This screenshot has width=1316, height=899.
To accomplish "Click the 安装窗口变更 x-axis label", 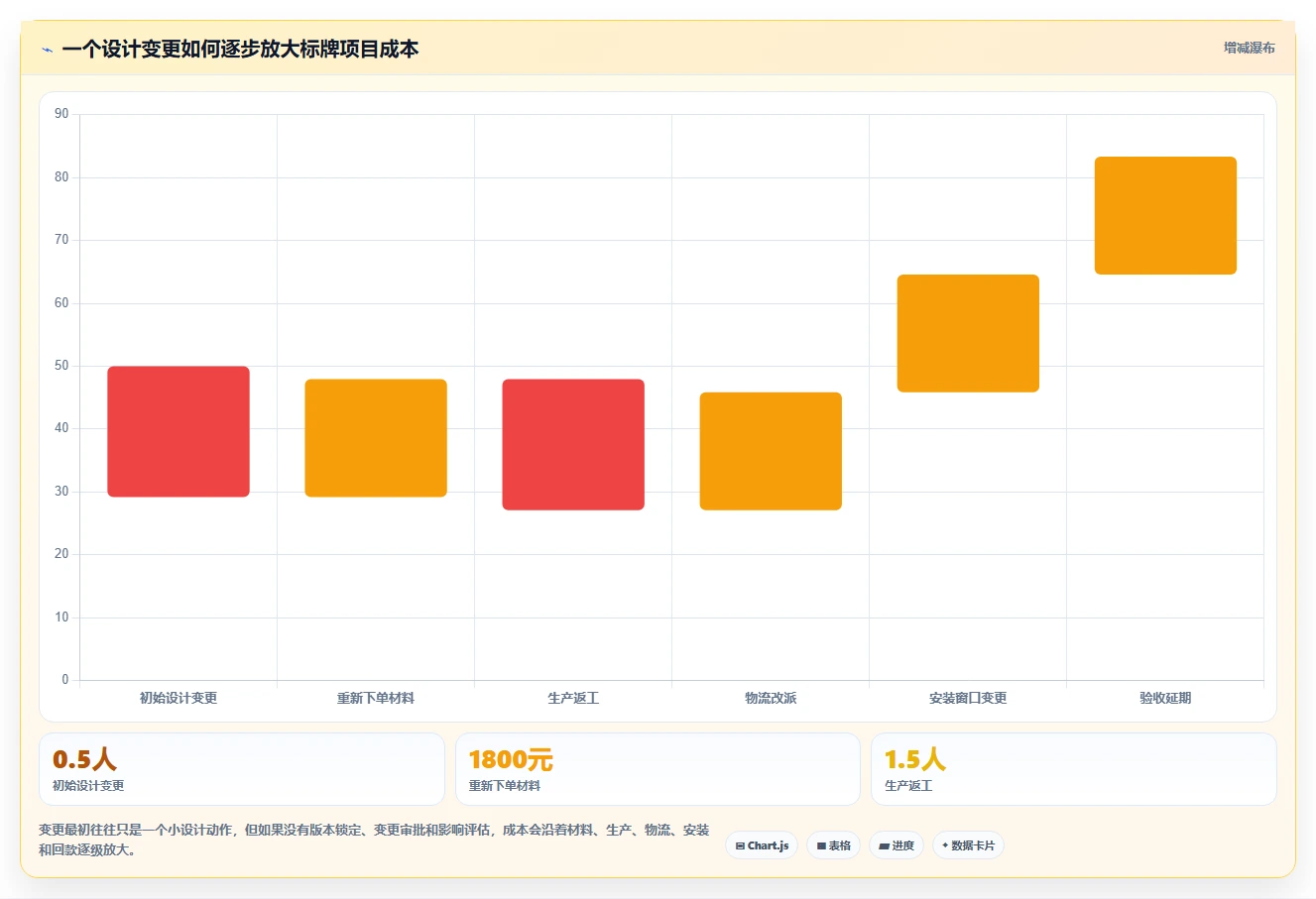I will 968,698.
